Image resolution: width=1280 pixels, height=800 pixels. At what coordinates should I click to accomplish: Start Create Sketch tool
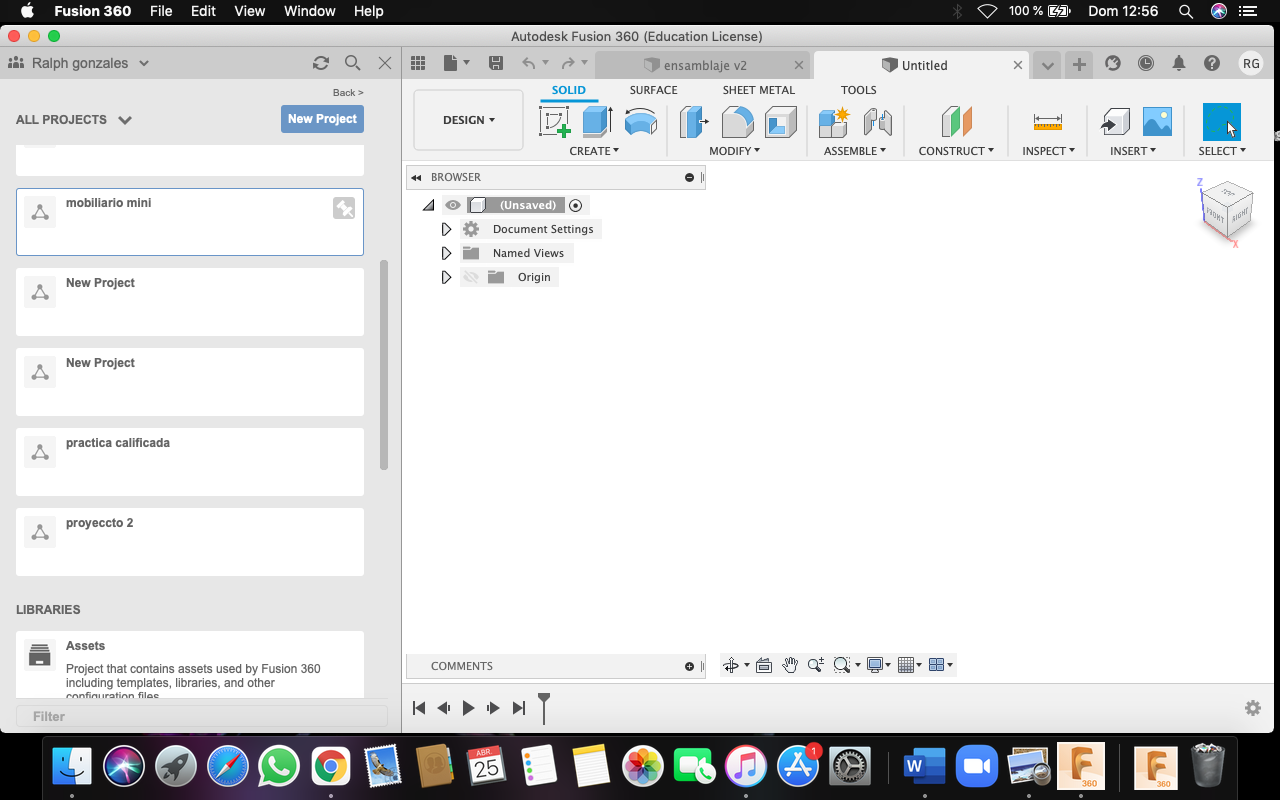pos(555,122)
